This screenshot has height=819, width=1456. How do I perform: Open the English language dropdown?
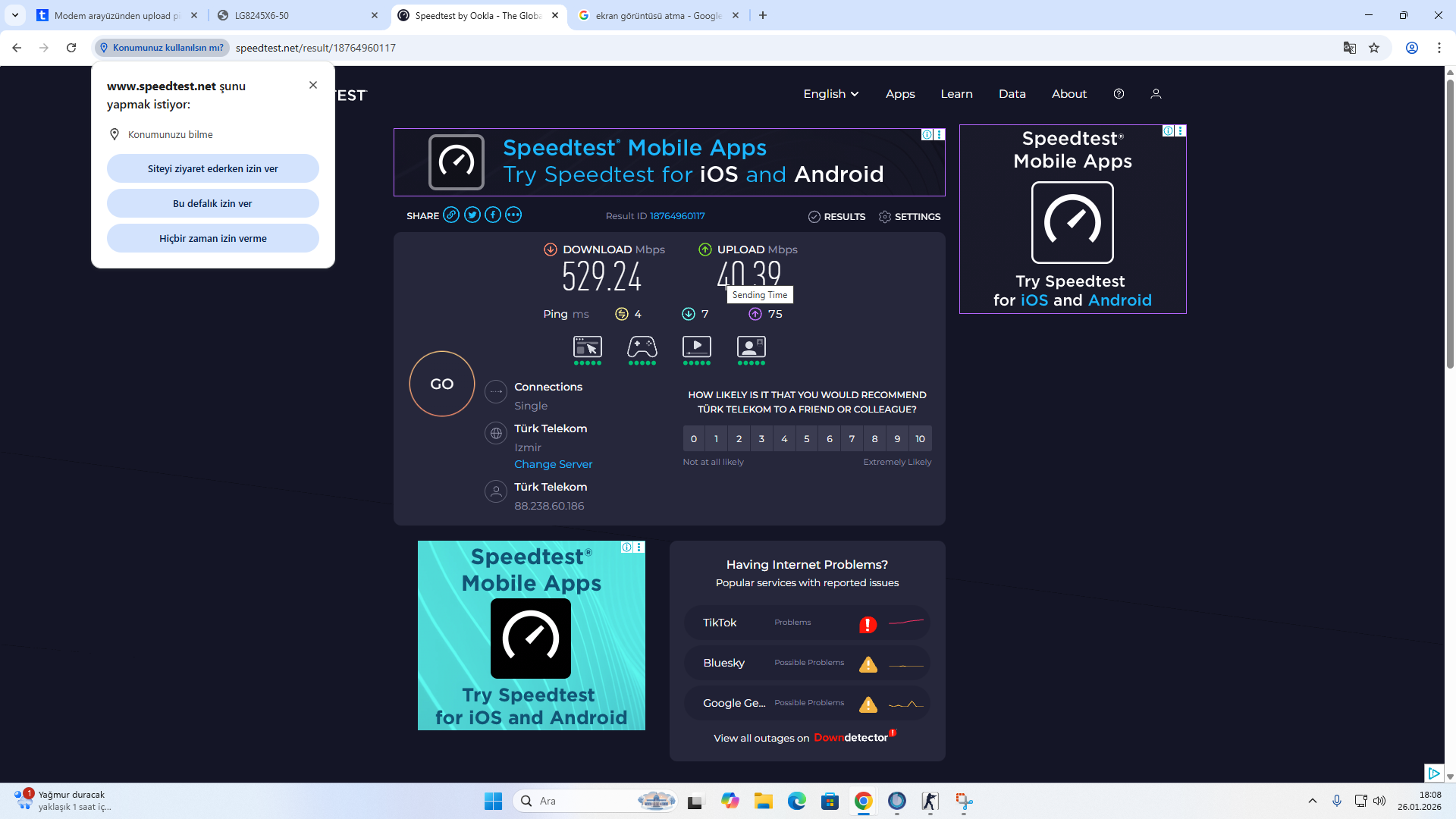click(831, 94)
